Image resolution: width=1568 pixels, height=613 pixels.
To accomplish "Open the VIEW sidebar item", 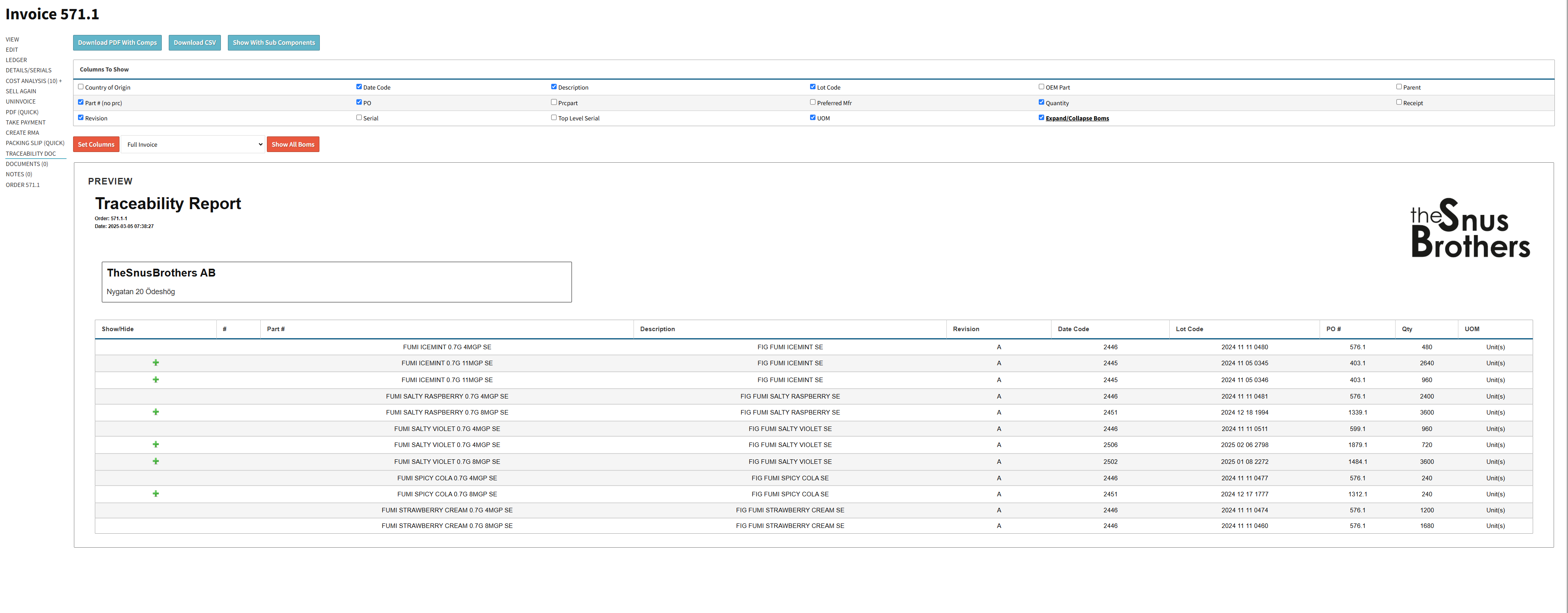I will click(x=12, y=39).
